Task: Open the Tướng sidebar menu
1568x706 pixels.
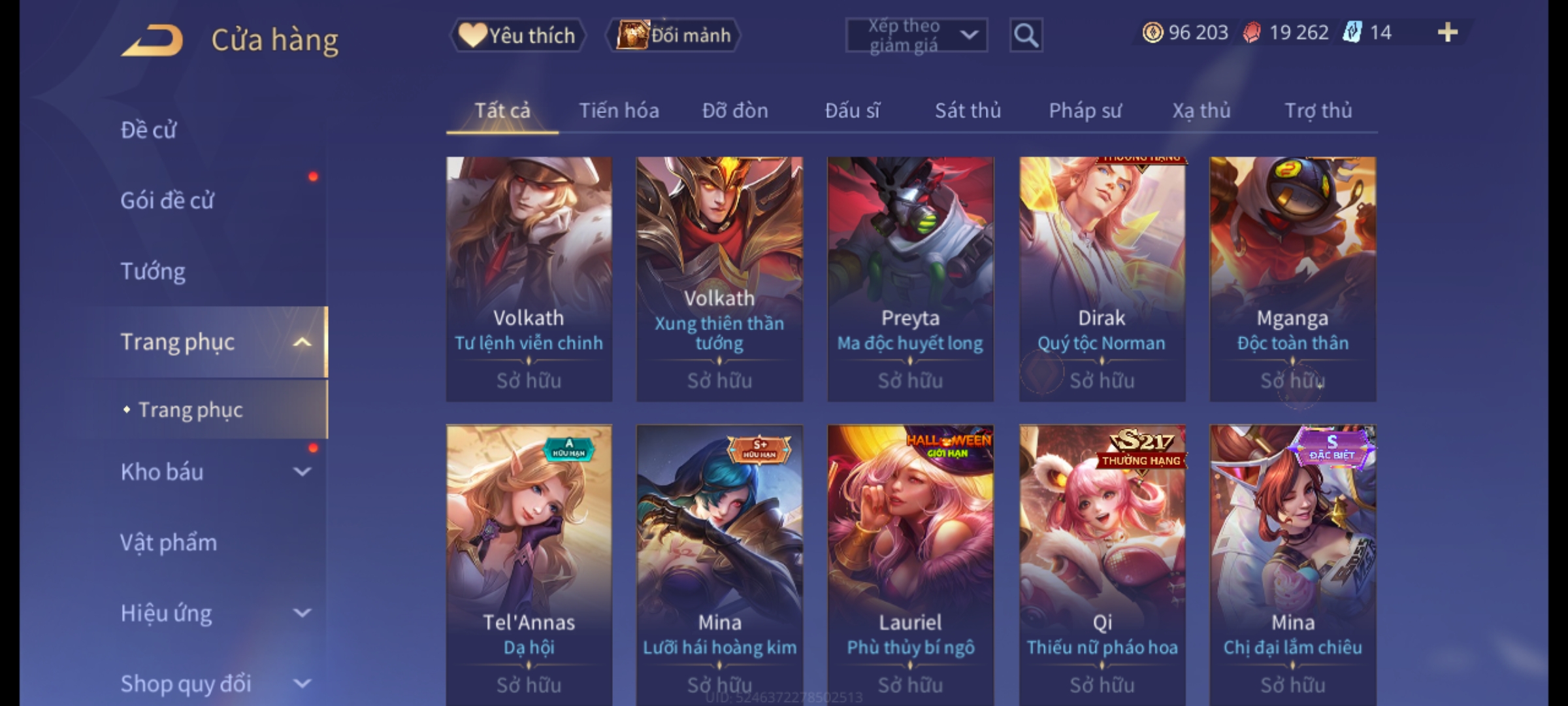Action: click(153, 271)
